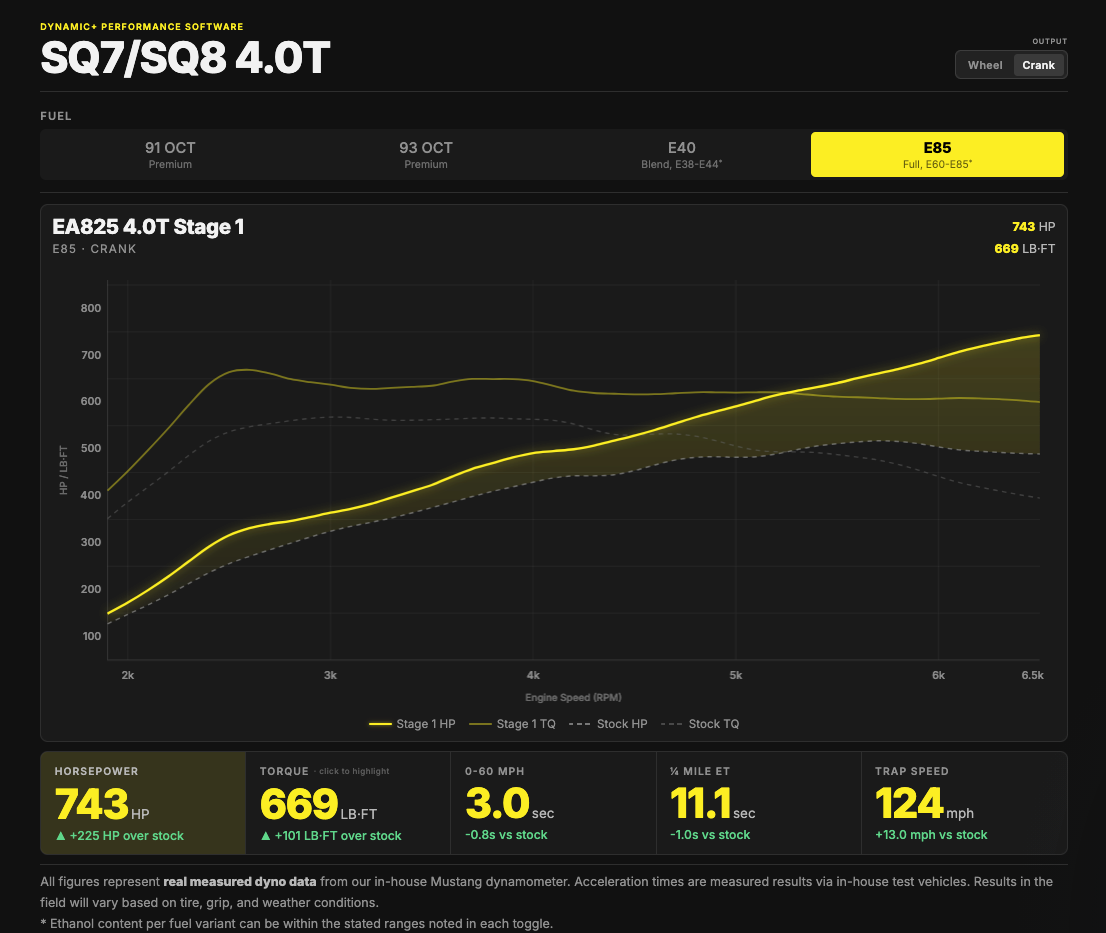Click the Ethanol content footnote
Screen dimensions: 1106x933
coord(296,924)
